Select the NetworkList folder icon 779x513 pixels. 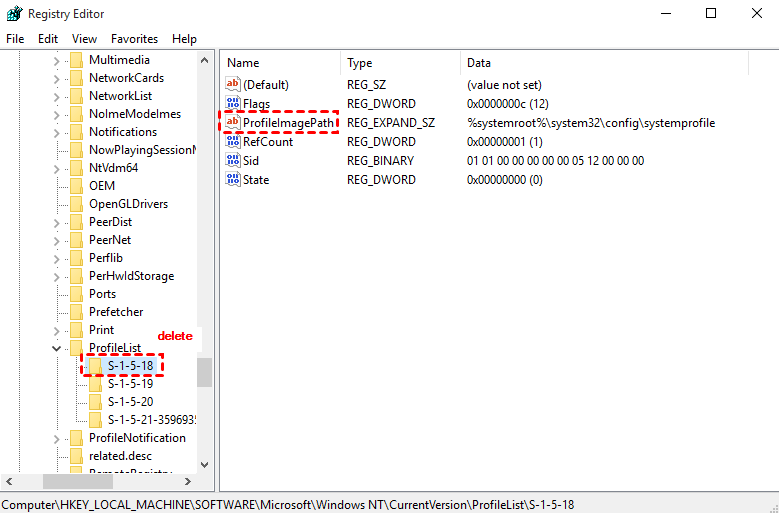77,96
